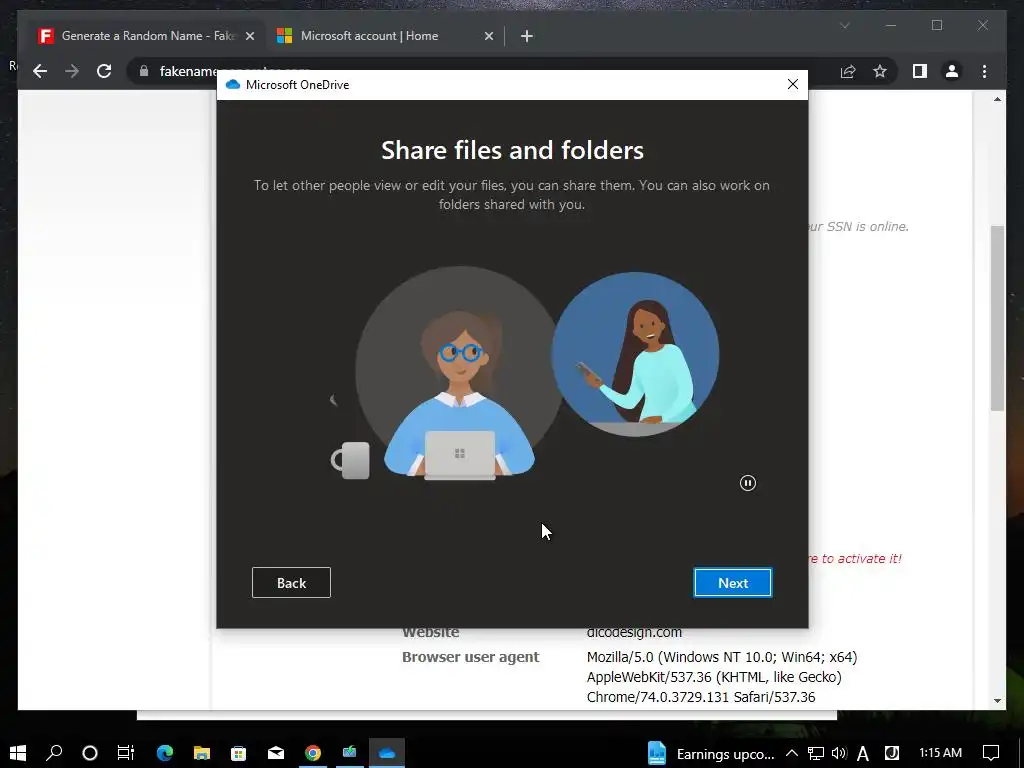Switch to the Microsoft account Home tab
This screenshot has height=768, width=1024.
[370, 36]
